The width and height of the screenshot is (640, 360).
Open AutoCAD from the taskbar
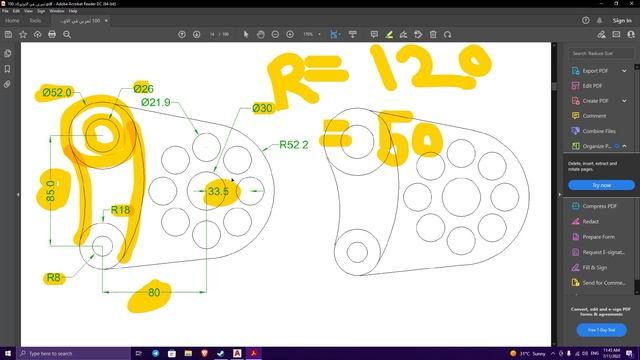point(237,353)
